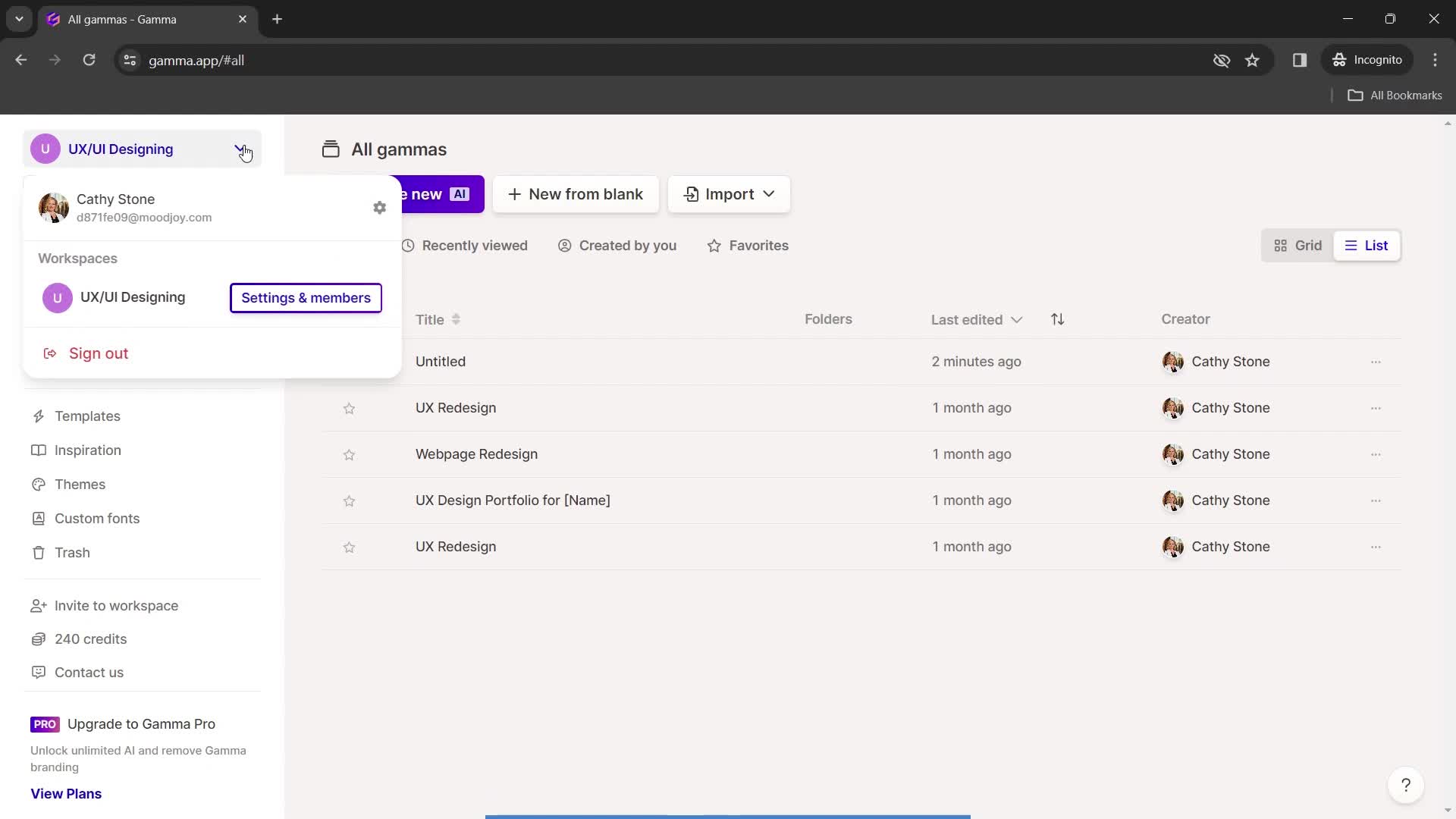This screenshot has height=819, width=1456.
Task: Select Created by you filter tab
Action: (x=617, y=246)
